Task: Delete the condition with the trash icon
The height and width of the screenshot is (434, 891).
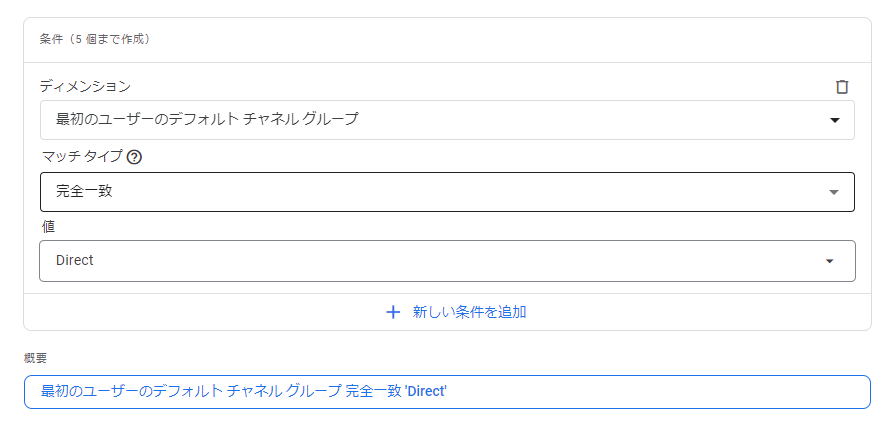Action: pos(842,87)
